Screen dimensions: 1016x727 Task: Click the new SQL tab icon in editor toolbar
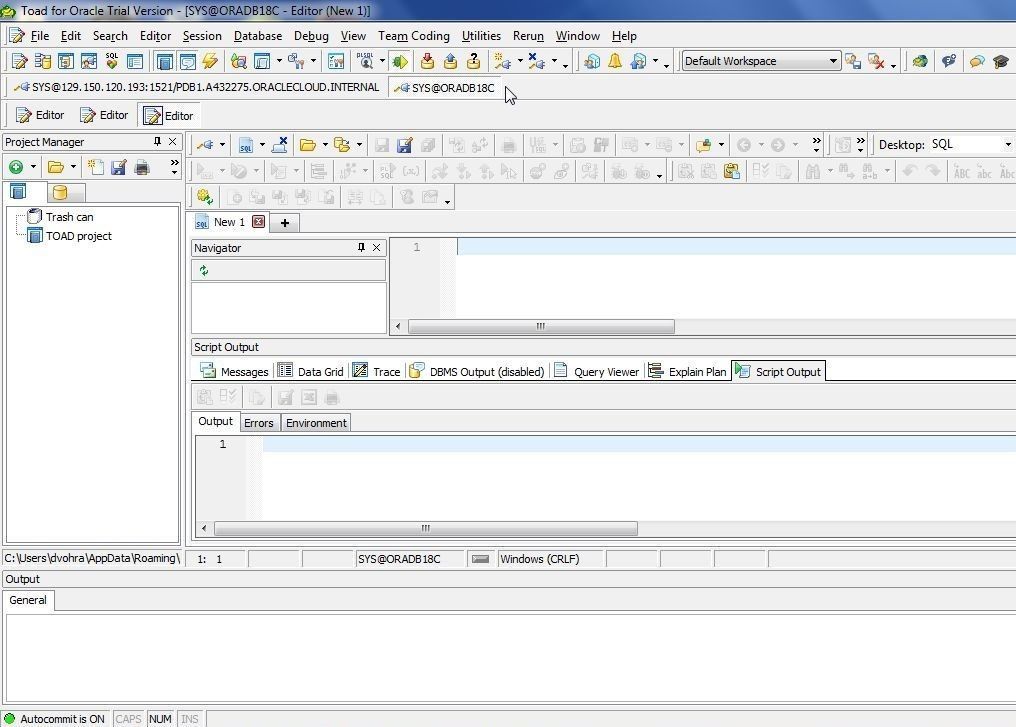[x=246, y=145]
